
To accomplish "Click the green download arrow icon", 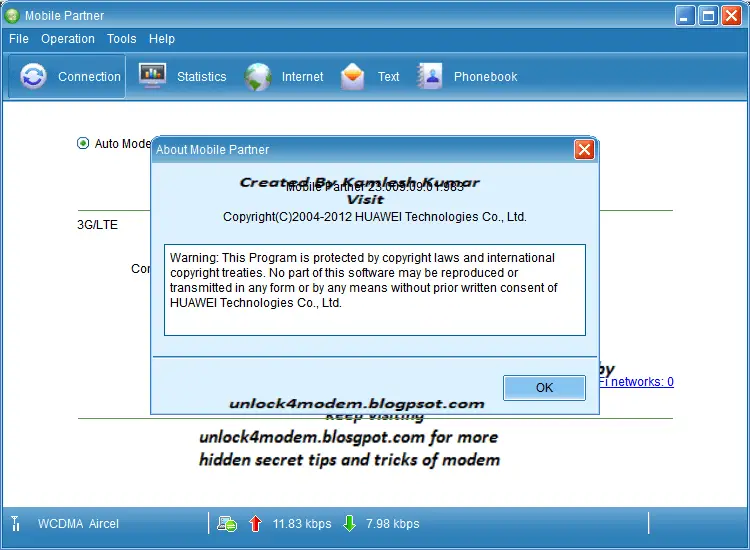I will point(350,523).
